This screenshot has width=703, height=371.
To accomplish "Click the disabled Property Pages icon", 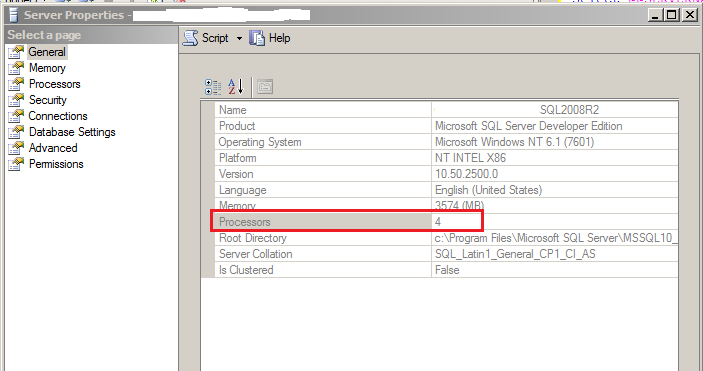I will pos(265,87).
